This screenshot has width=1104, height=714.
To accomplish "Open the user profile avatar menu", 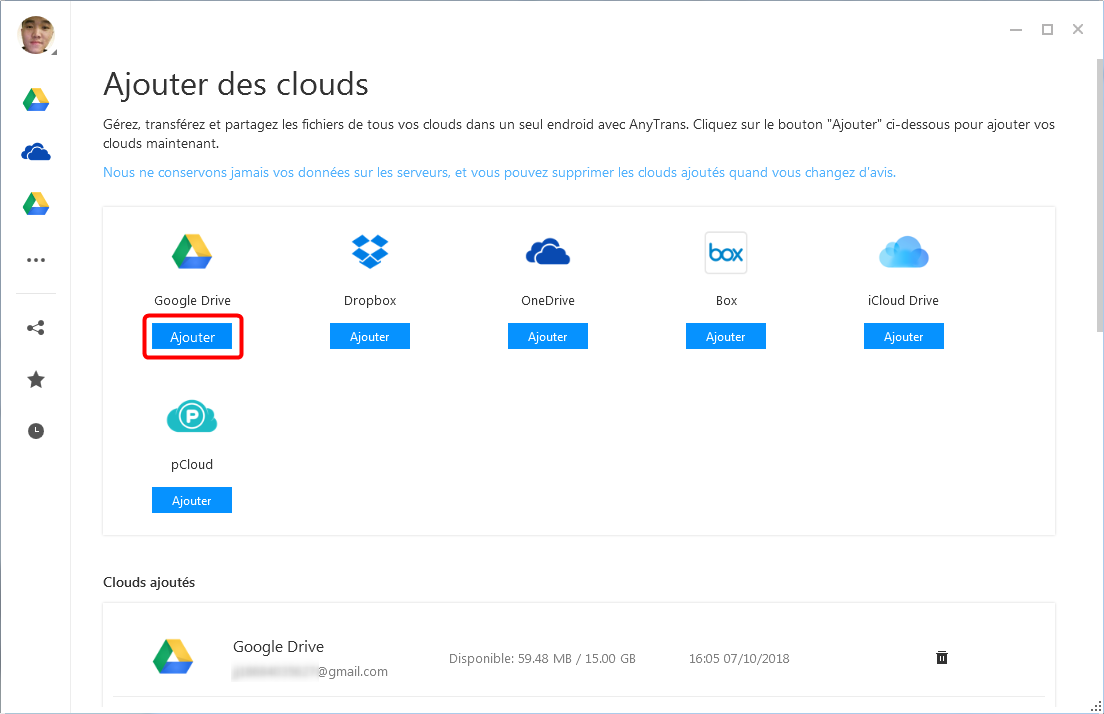I will tap(36, 35).
